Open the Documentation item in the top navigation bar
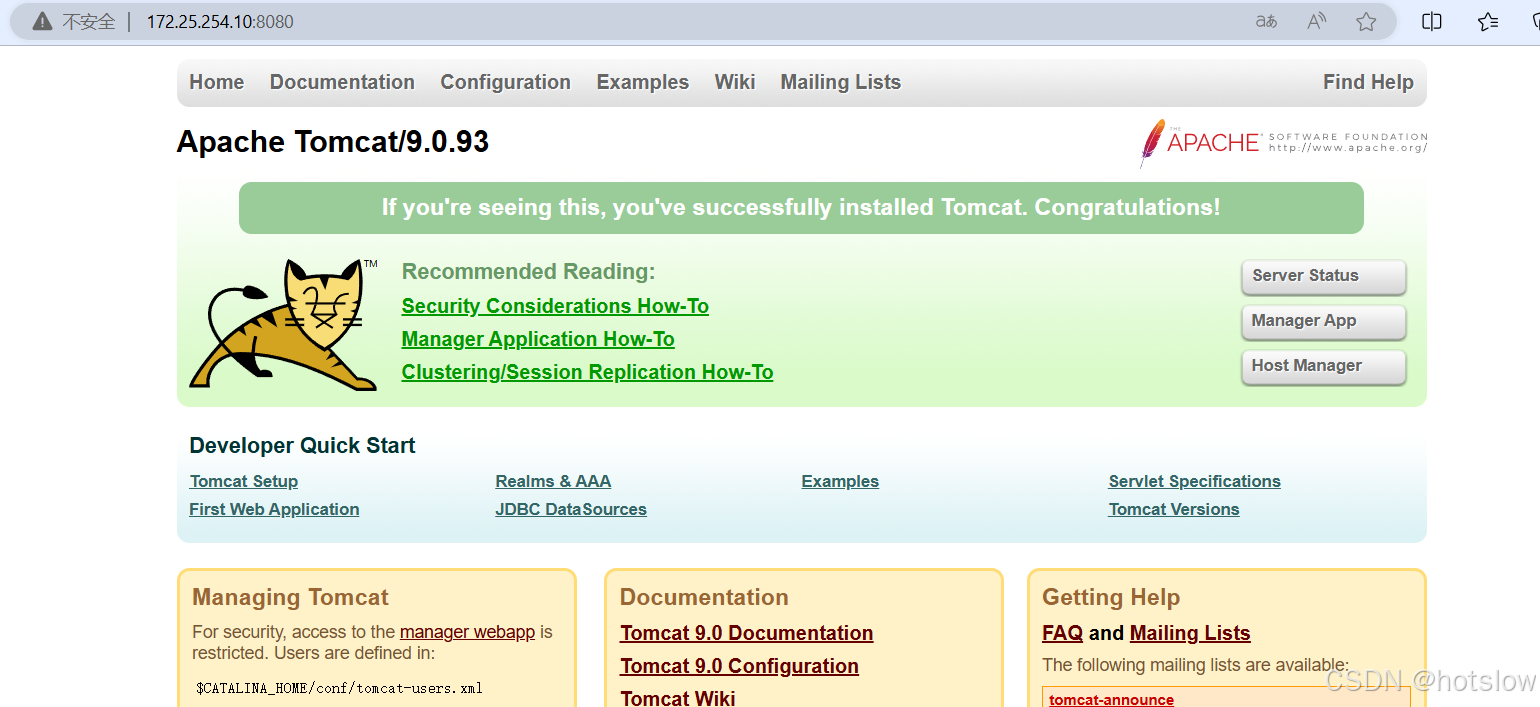Screen dimensions: 1540x707 coord(342,82)
